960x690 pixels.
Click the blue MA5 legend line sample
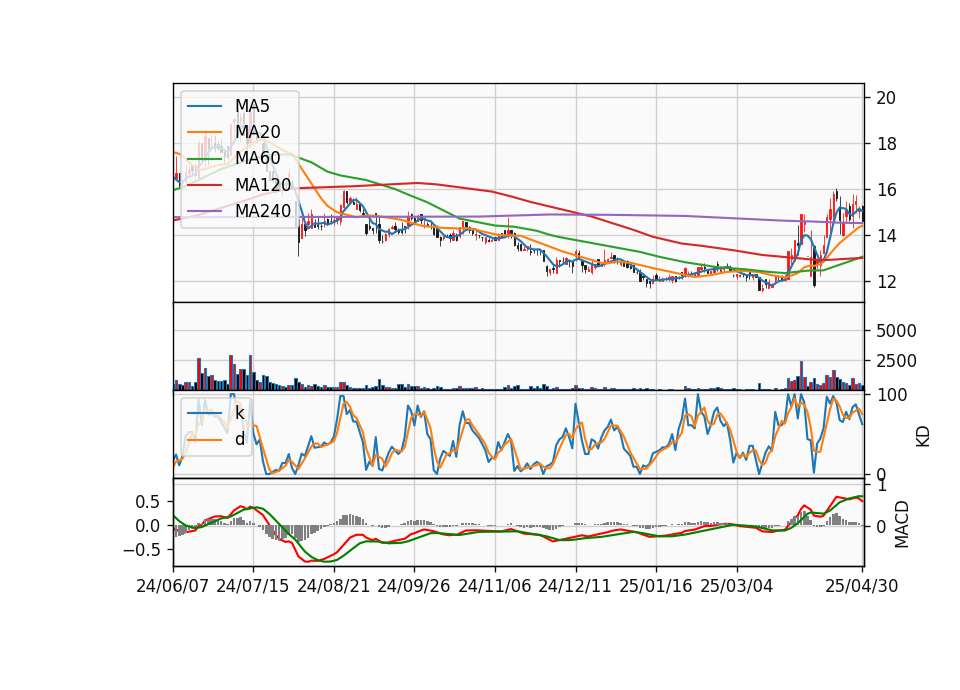(x=204, y=106)
